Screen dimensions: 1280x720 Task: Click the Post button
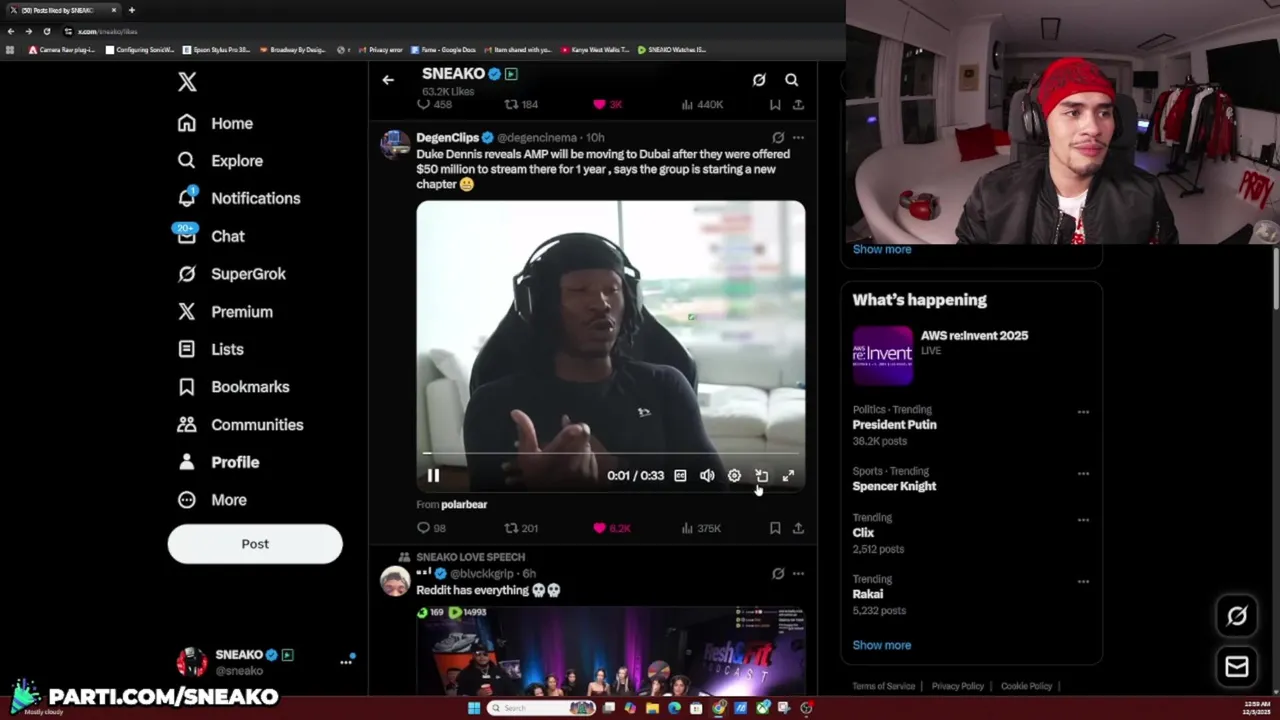(255, 544)
